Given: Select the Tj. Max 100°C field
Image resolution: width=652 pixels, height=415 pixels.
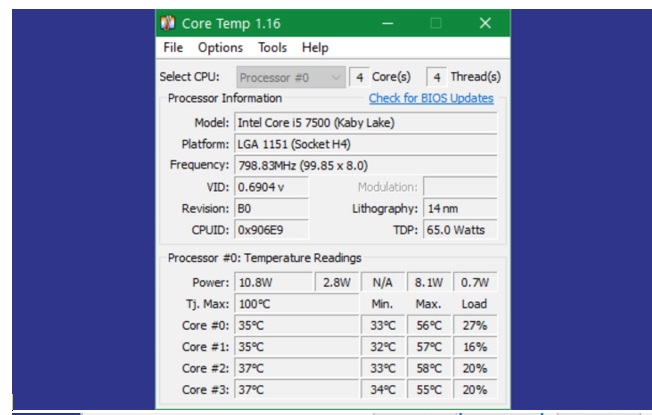Looking at the screenshot, I should (x=295, y=303).
